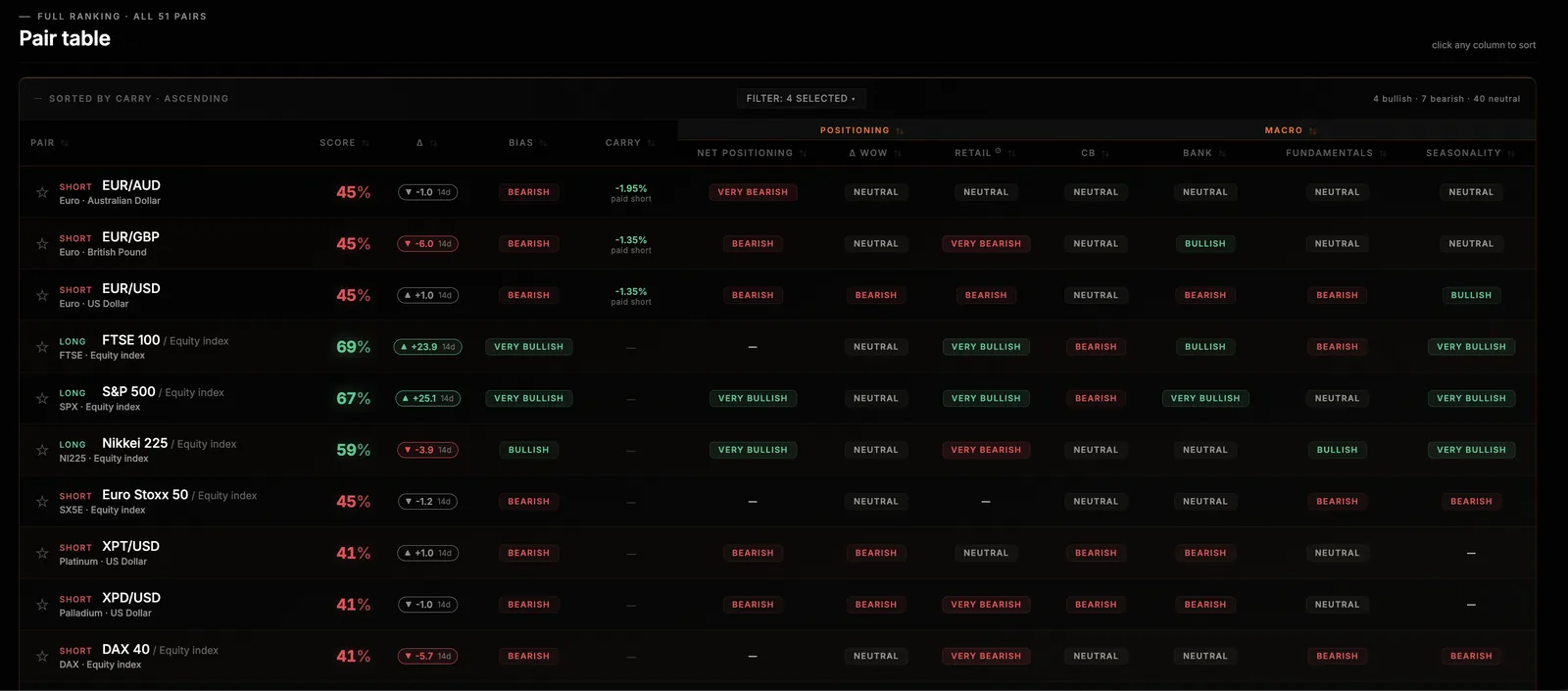Sort by RETAIL column header
The height and width of the screenshot is (691, 1568).
985,153
